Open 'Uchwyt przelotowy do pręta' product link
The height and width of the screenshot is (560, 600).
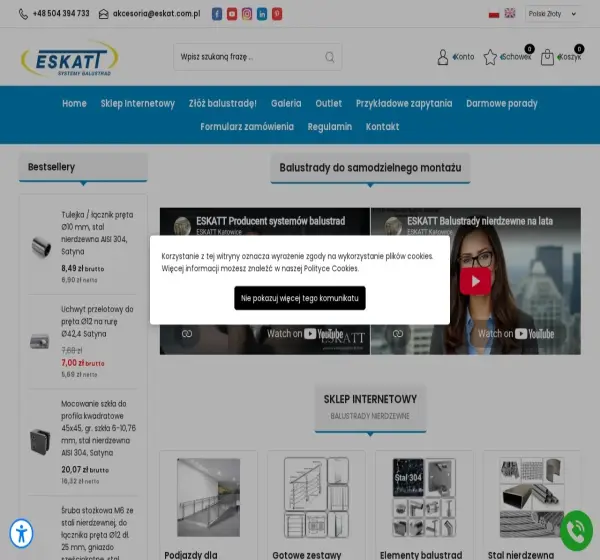[x=97, y=322]
